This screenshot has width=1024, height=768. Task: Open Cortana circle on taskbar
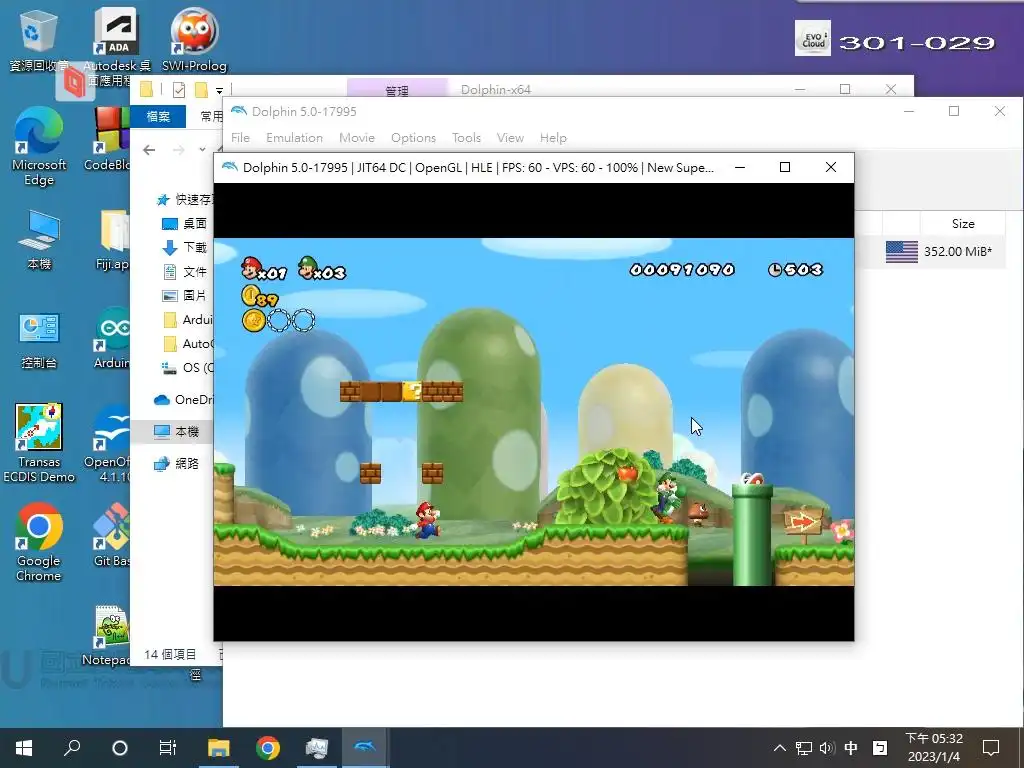[120, 747]
